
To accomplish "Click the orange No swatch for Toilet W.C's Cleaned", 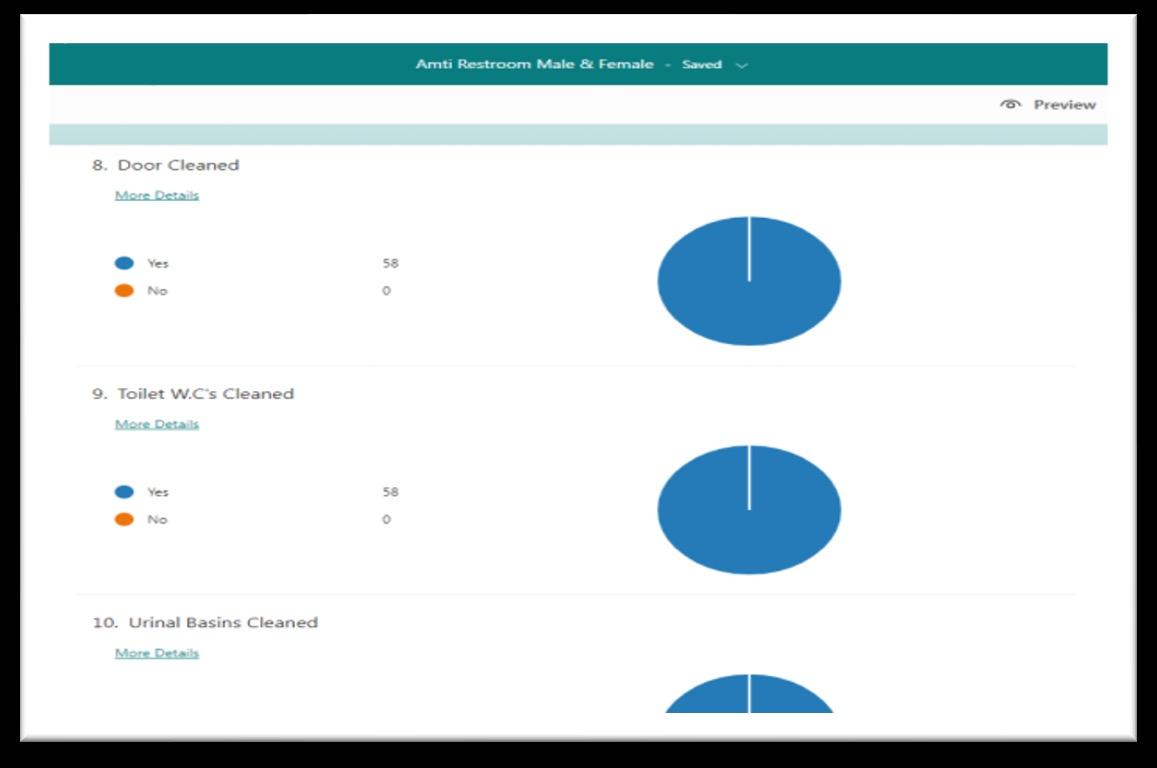I will (124, 519).
